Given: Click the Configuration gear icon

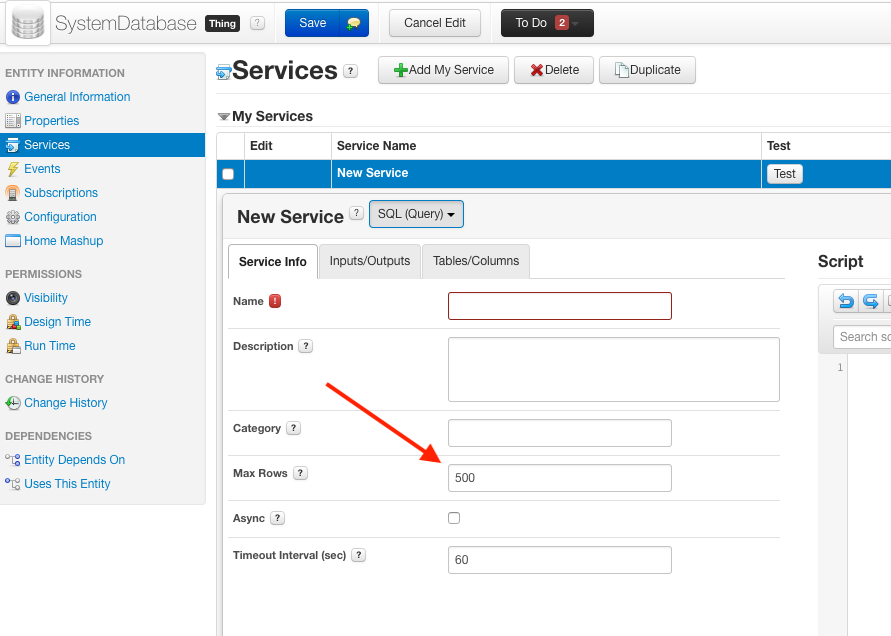Looking at the screenshot, I should (13, 217).
